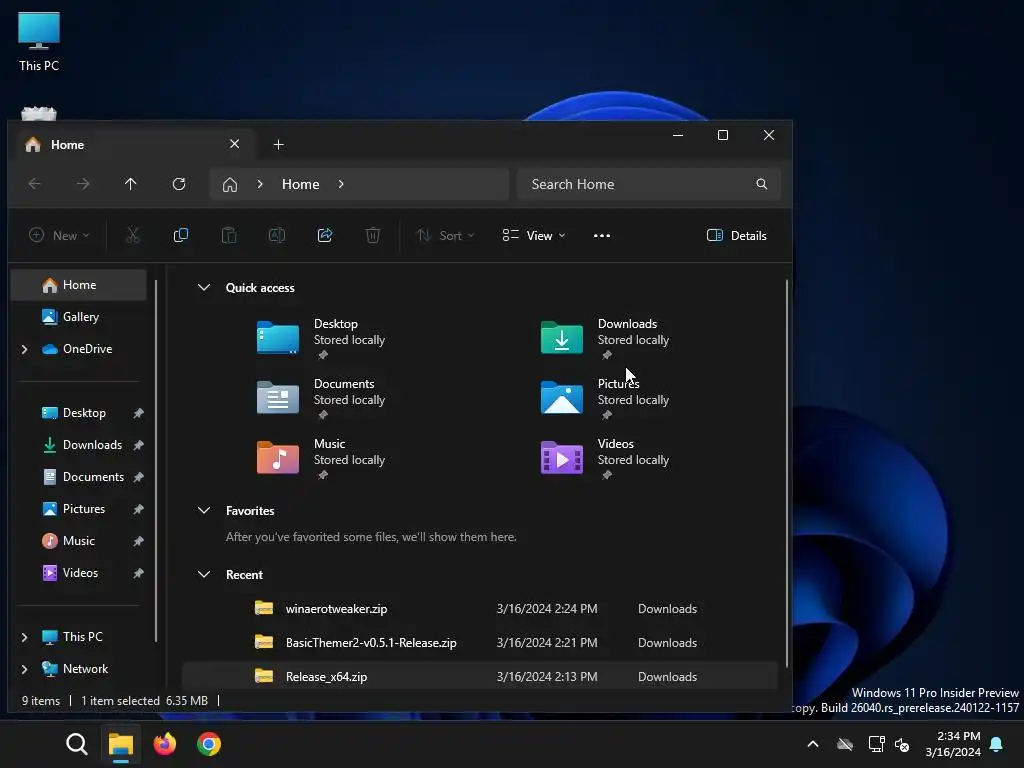Click the notification bell in system tray
Screen dimensions: 1024x768
(x=997, y=744)
